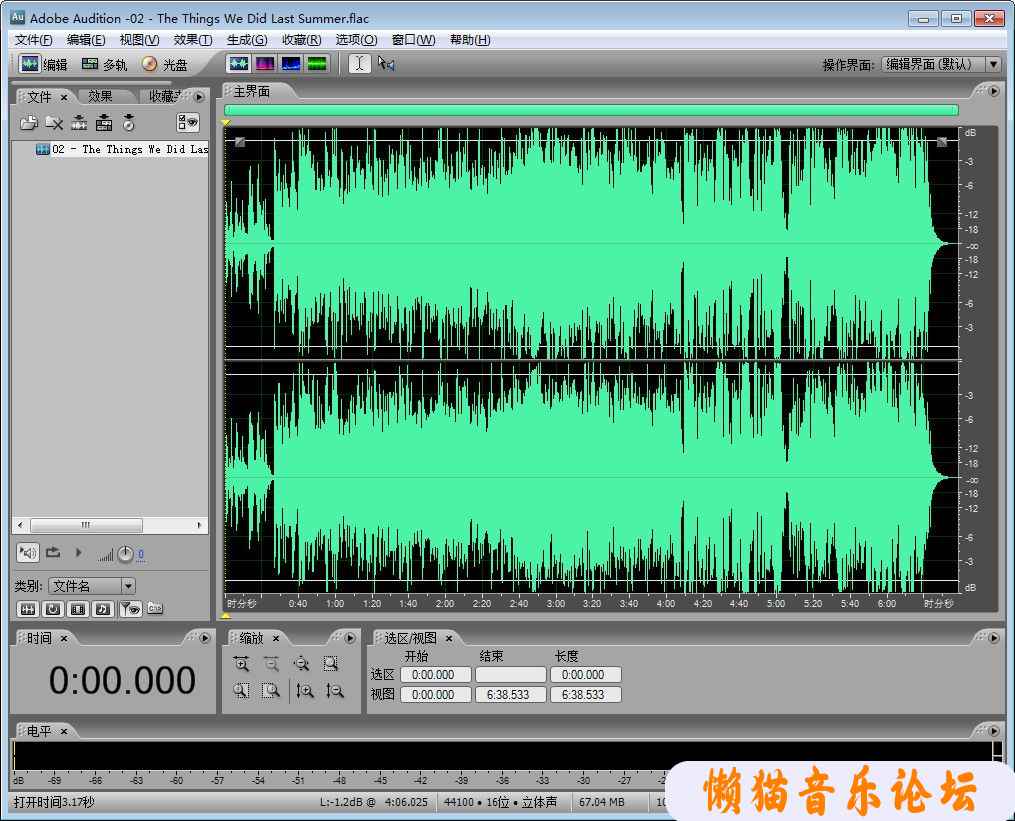Toggle the show markers filter eye button
Viewport: 1015px width, 821px height.
(131, 609)
